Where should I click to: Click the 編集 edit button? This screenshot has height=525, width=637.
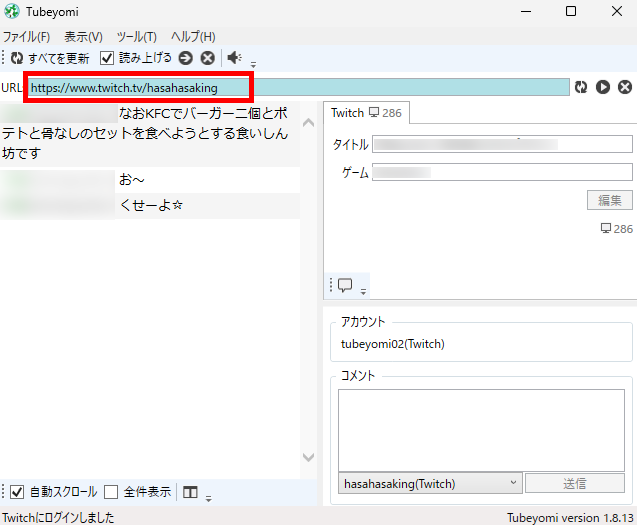click(x=610, y=200)
